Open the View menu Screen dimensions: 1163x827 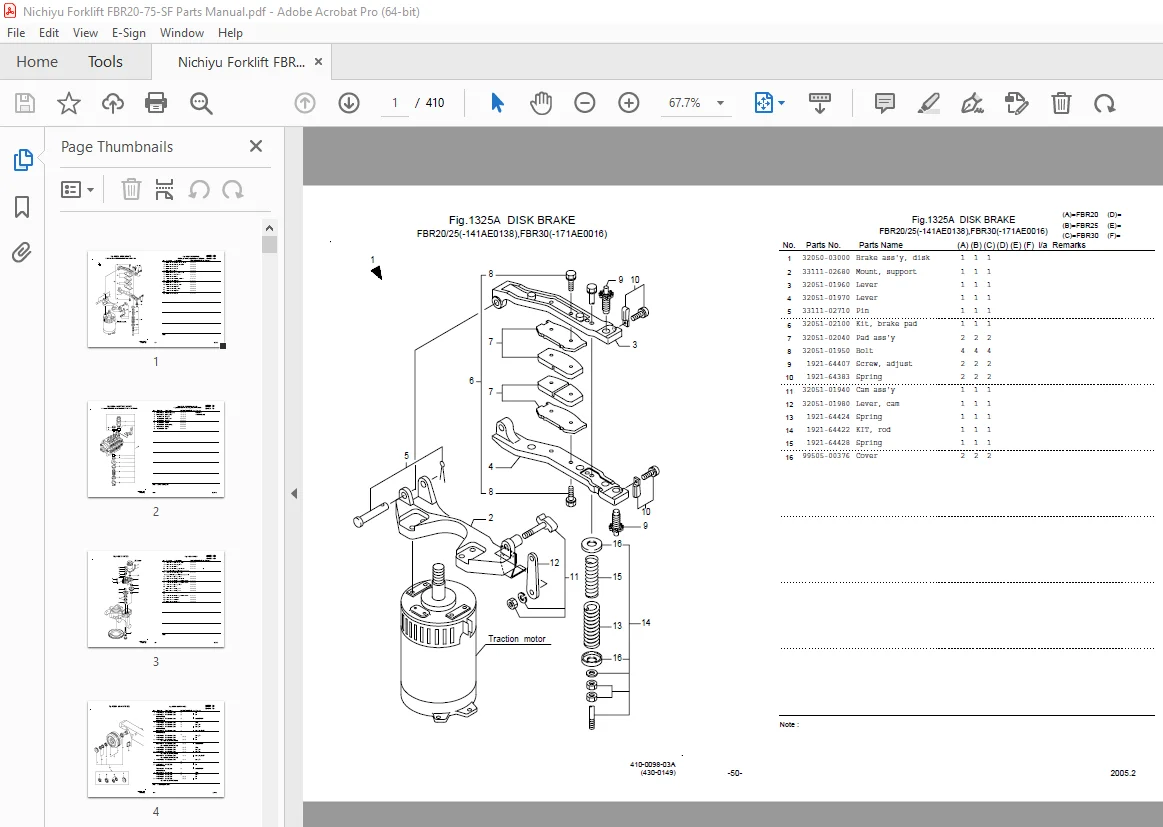[85, 33]
